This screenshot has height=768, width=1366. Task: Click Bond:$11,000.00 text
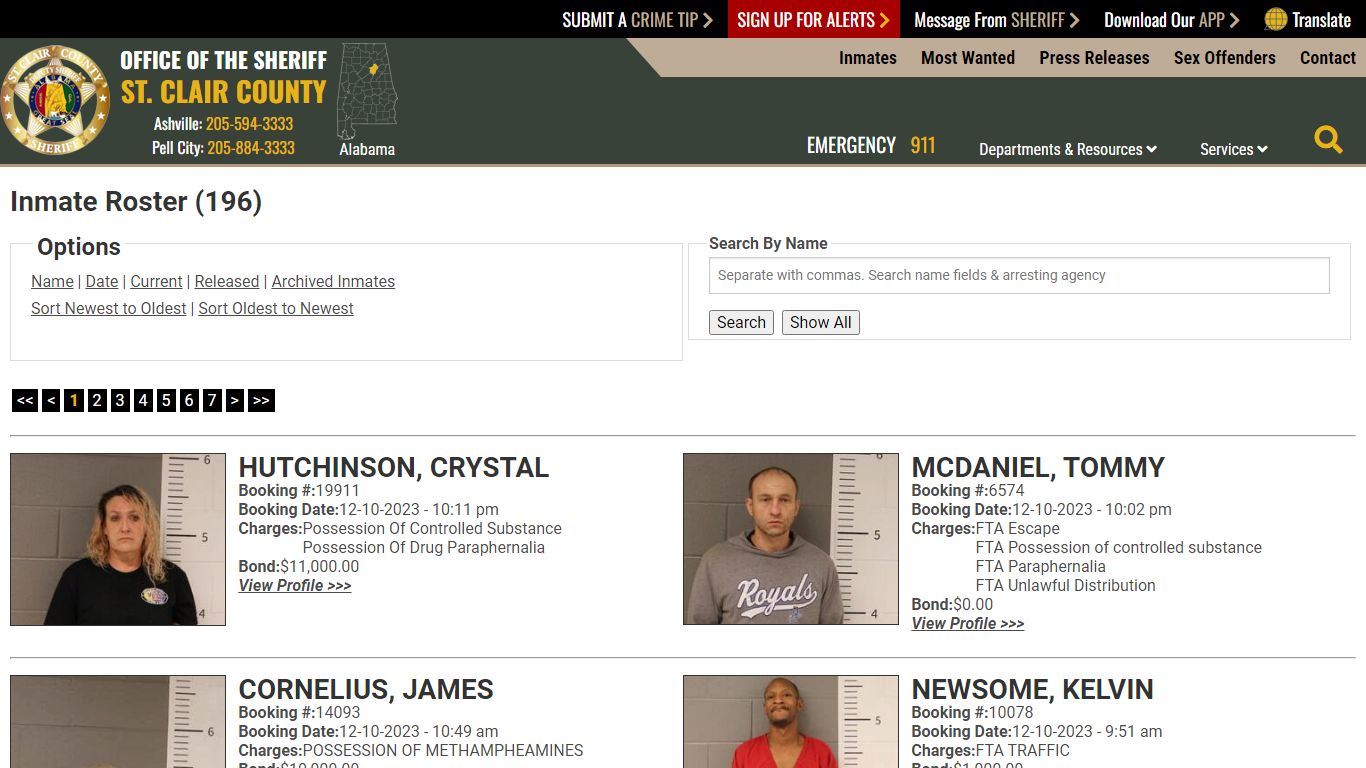point(299,567)
